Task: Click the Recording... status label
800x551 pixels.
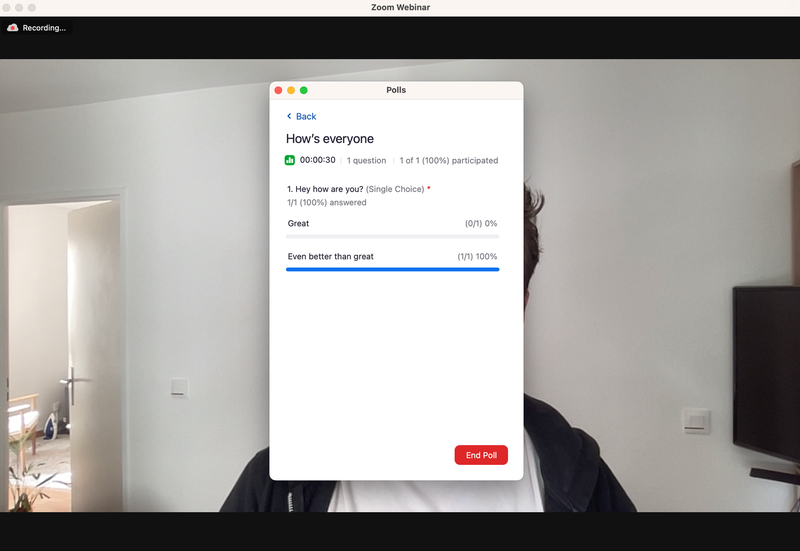Action: [x=44, y=28]
